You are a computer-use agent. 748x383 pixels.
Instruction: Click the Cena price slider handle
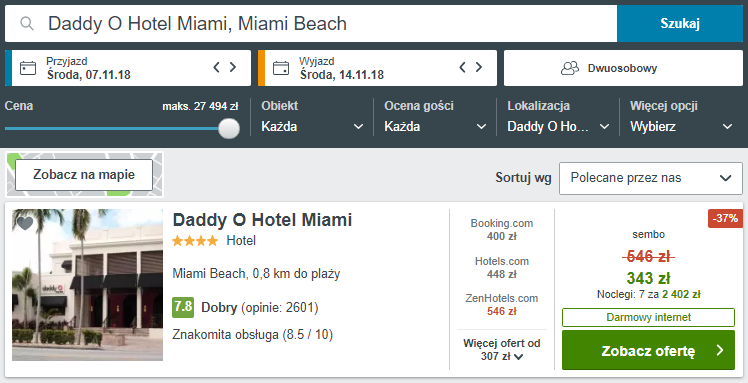point(229,128)
